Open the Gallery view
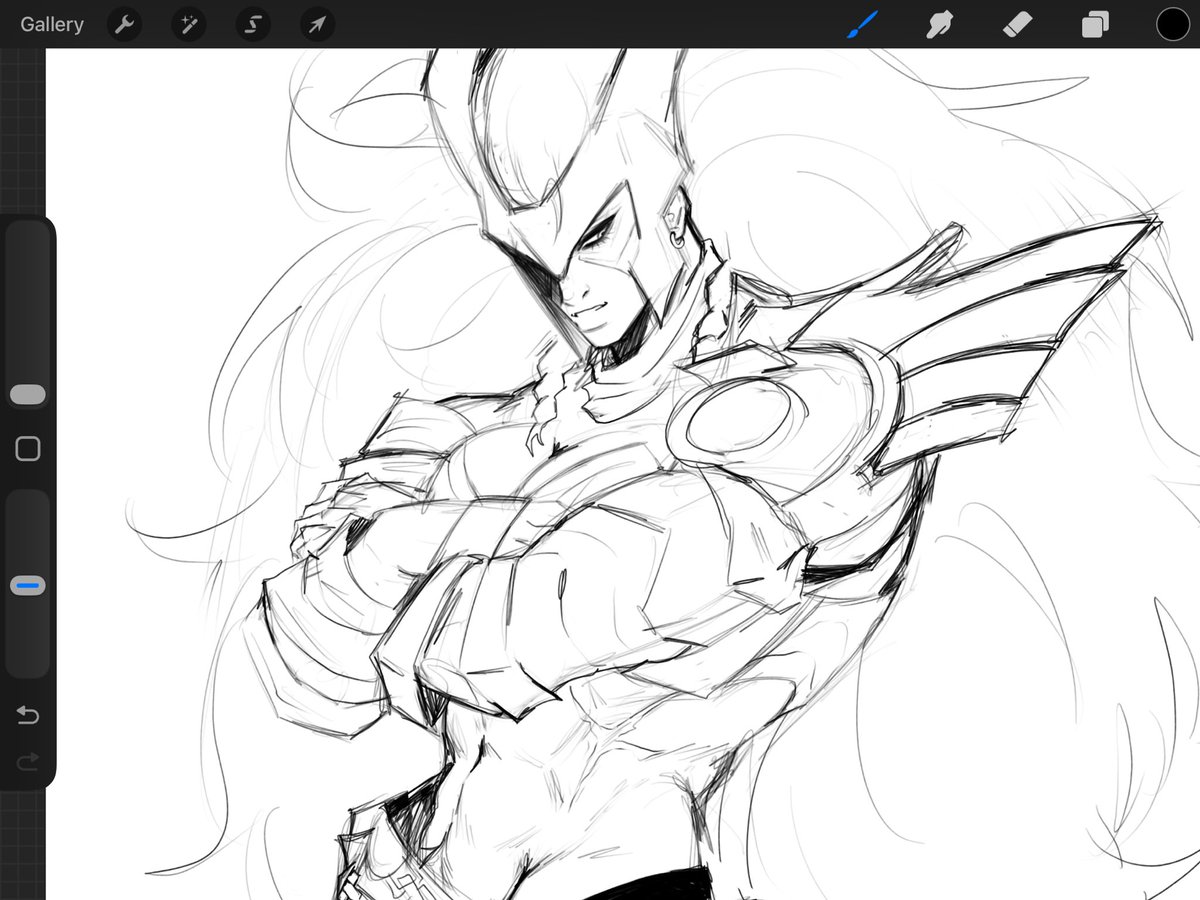 tap(52, 24)
